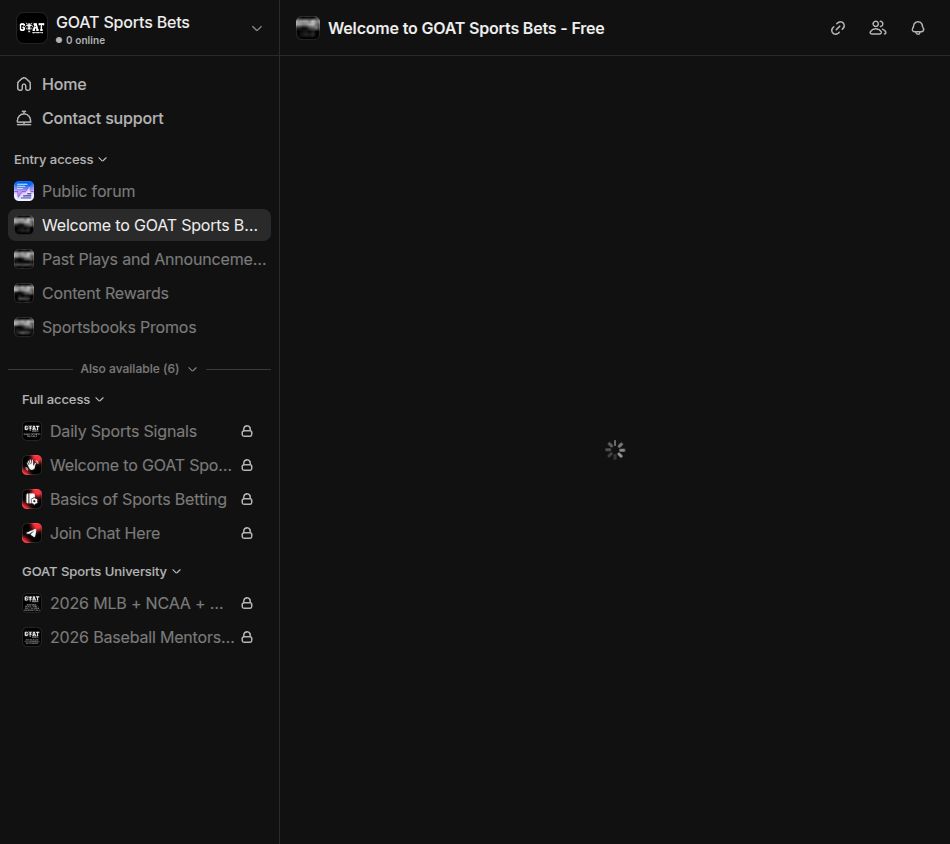Image resolution: width=950 pixels, height=844 pixels.
Task: Open Content Rewards channel
Action: [x=139, y=293]
